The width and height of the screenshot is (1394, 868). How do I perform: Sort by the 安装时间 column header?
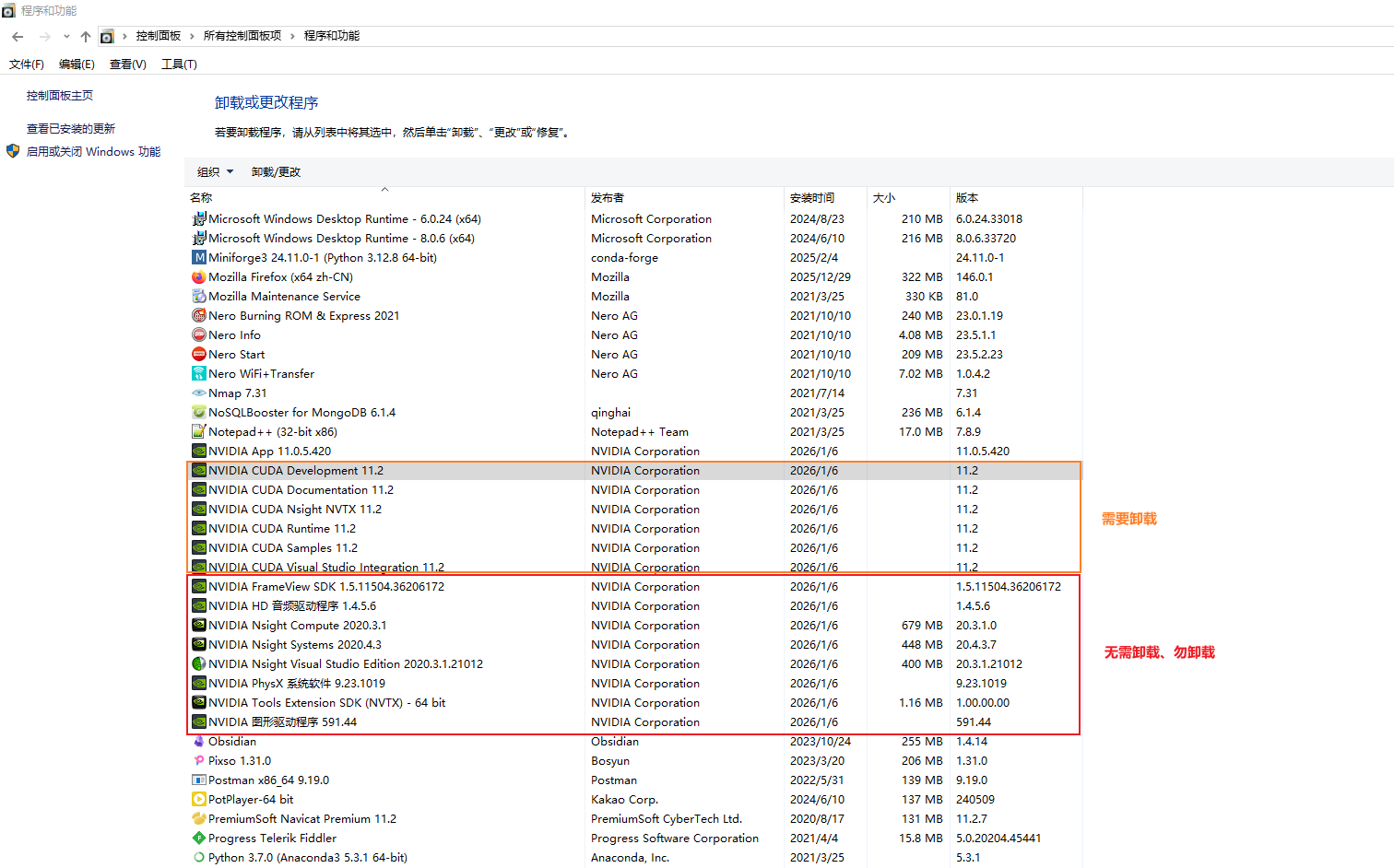click(x=826, y=198)
